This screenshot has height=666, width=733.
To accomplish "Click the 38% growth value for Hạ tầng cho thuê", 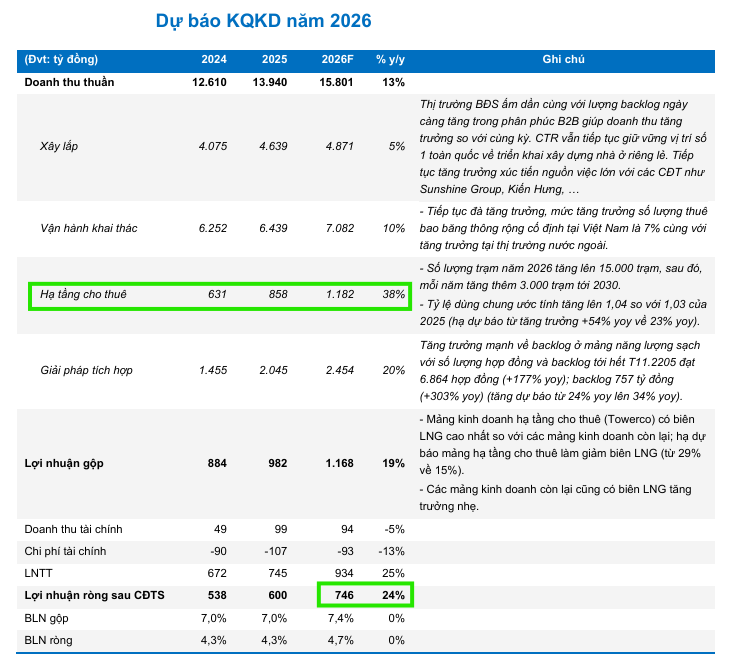I will click(x=393, y=295).
